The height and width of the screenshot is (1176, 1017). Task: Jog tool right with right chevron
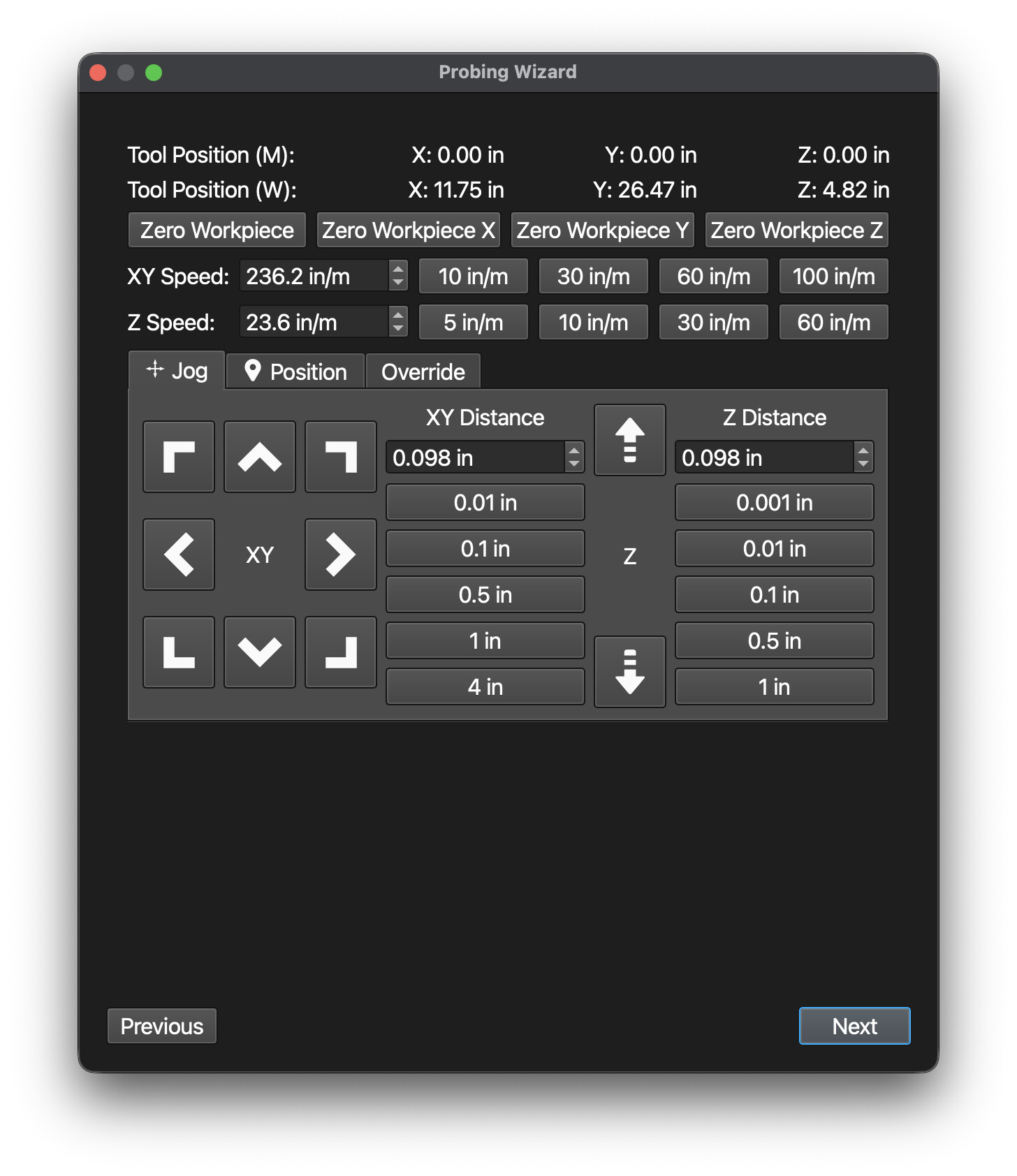click(x=341, y=554)
